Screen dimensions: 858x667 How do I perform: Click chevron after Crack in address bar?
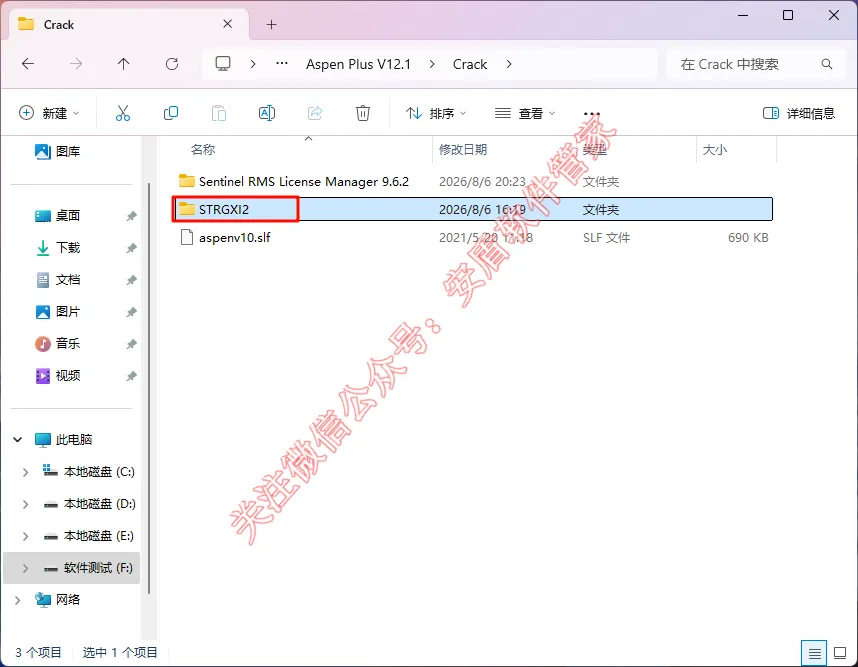[x=509, y=64]
